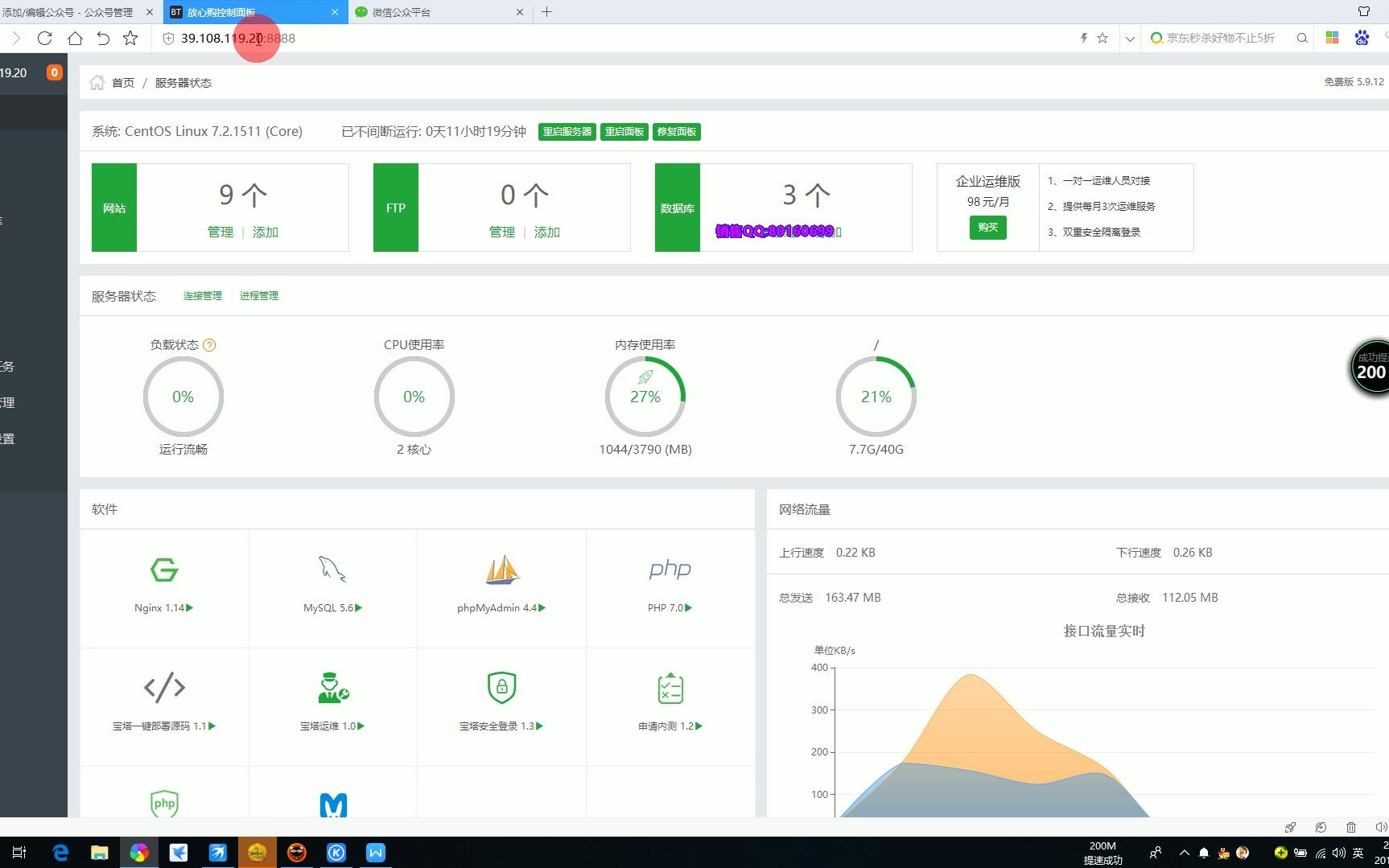Click the browser home button icon
This screenshot has height=868, width=1389.
click(75, 38)
